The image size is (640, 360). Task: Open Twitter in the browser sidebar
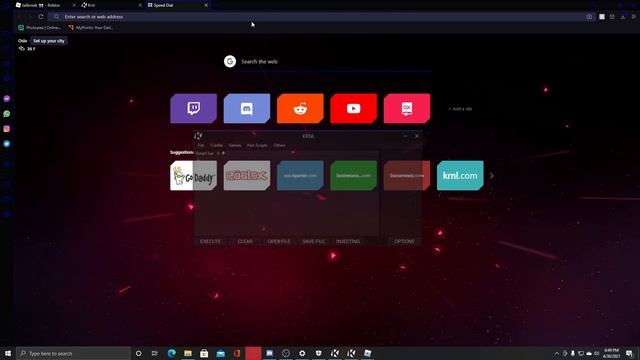pos(7,144)
